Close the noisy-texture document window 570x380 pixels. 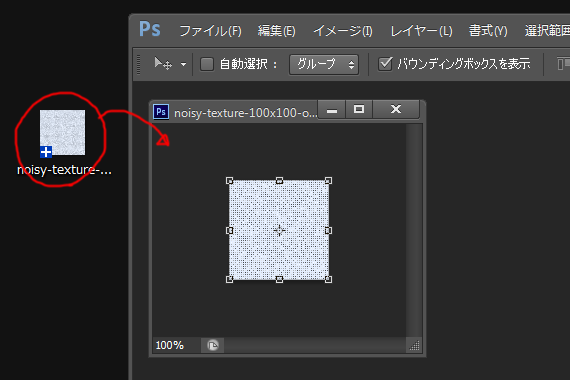coord(396,109)
